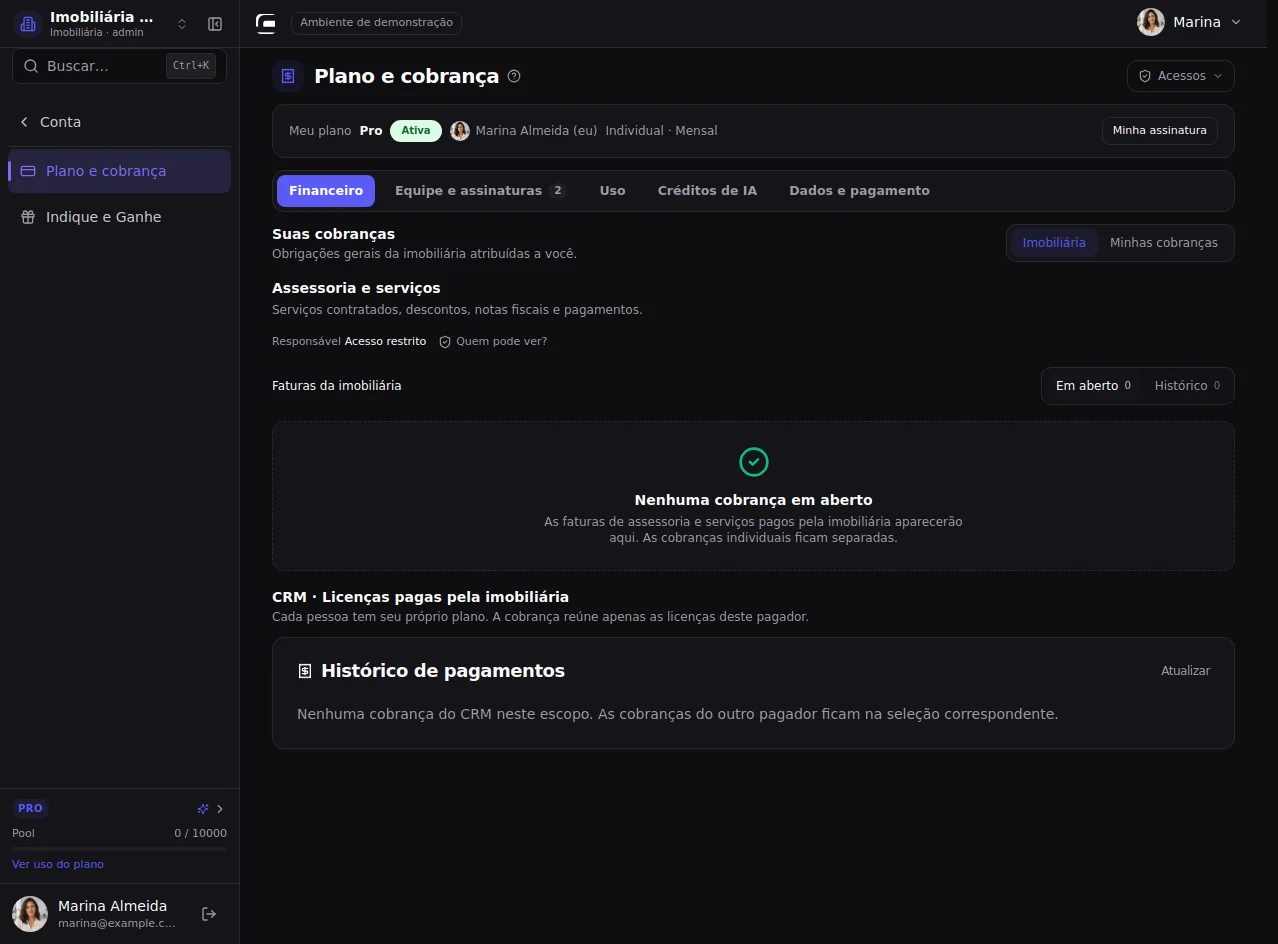Switch to Equipe e assinaturas tab
Image resolution: width=1278 pixels, height=944 pixels.
pyautogui.click(x=480, y=191)
